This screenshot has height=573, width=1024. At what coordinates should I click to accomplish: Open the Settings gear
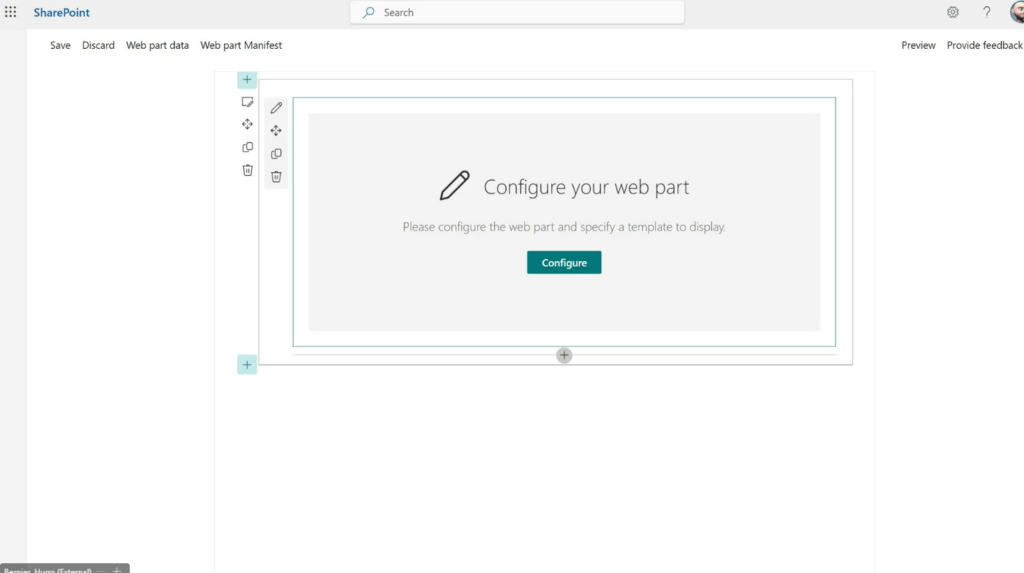[x=953, y=12]
